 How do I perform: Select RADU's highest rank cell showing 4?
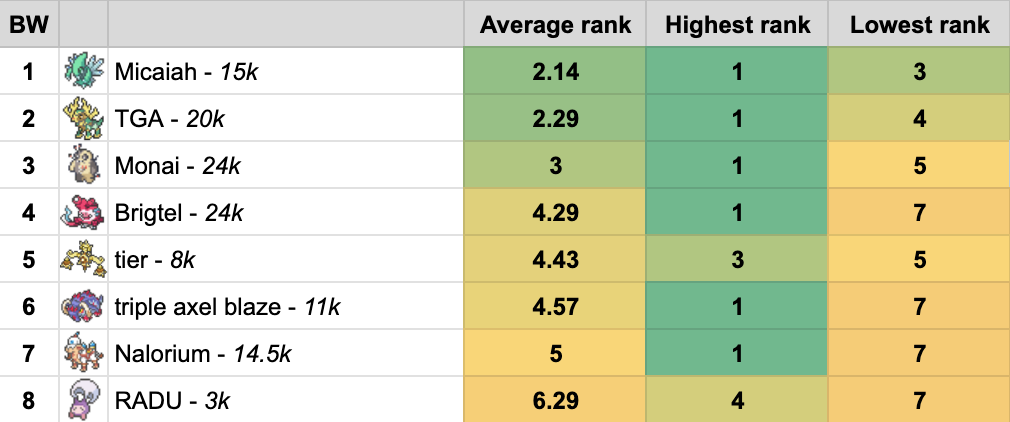[x=737, y=400]
